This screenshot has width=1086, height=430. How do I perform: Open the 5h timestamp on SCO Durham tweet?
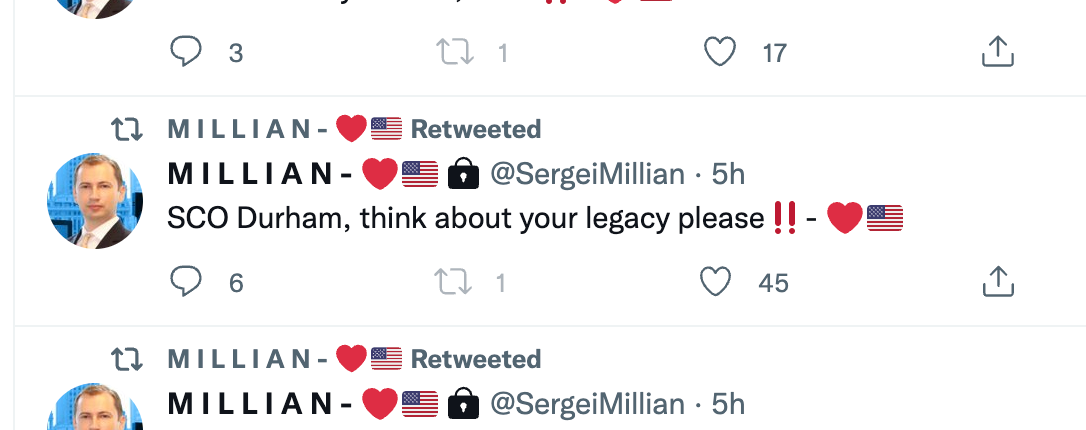pos(728,175)
